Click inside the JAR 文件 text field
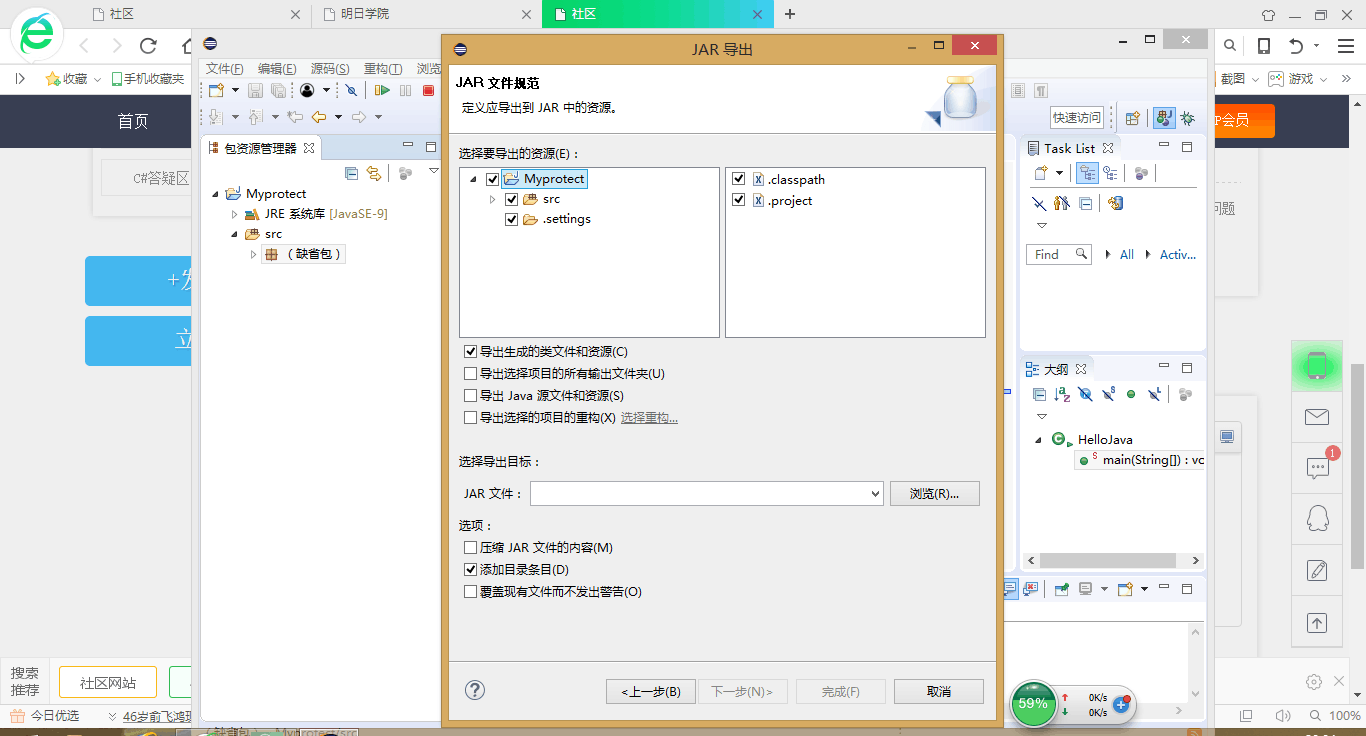Screen dimensions: 1366x736 click(697, 493)
